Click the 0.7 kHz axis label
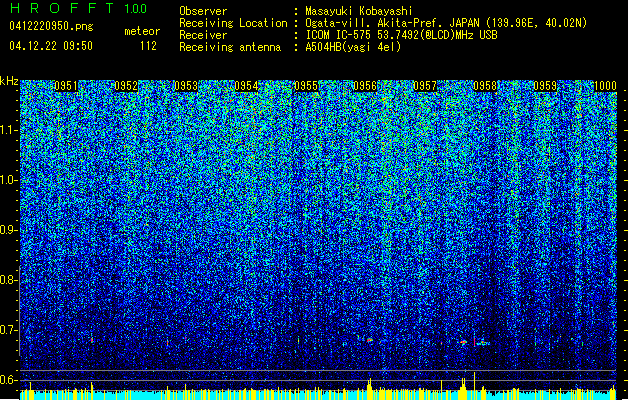Viewport: 629px width, 400px height. tap(8, 330)
